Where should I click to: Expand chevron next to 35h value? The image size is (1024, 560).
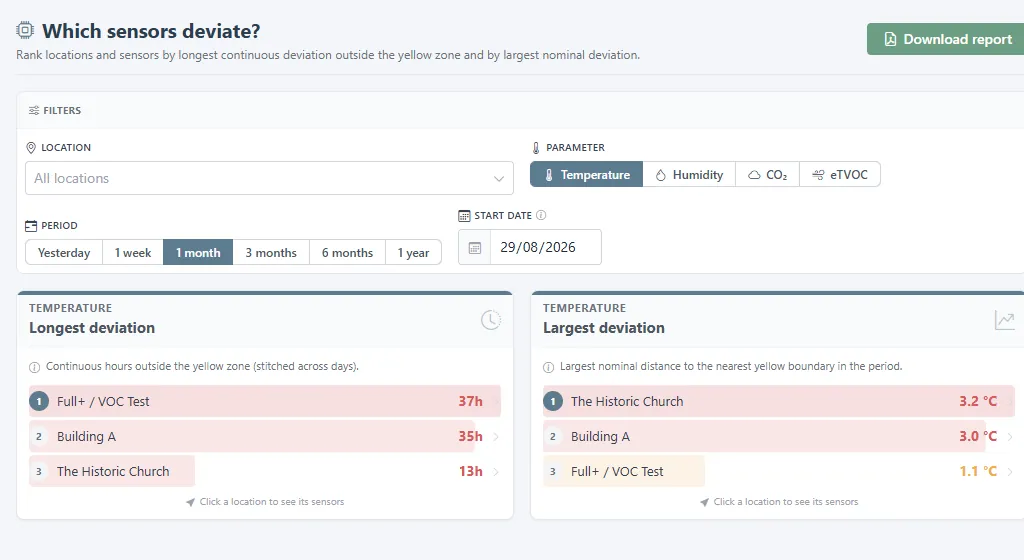(496, 437)
